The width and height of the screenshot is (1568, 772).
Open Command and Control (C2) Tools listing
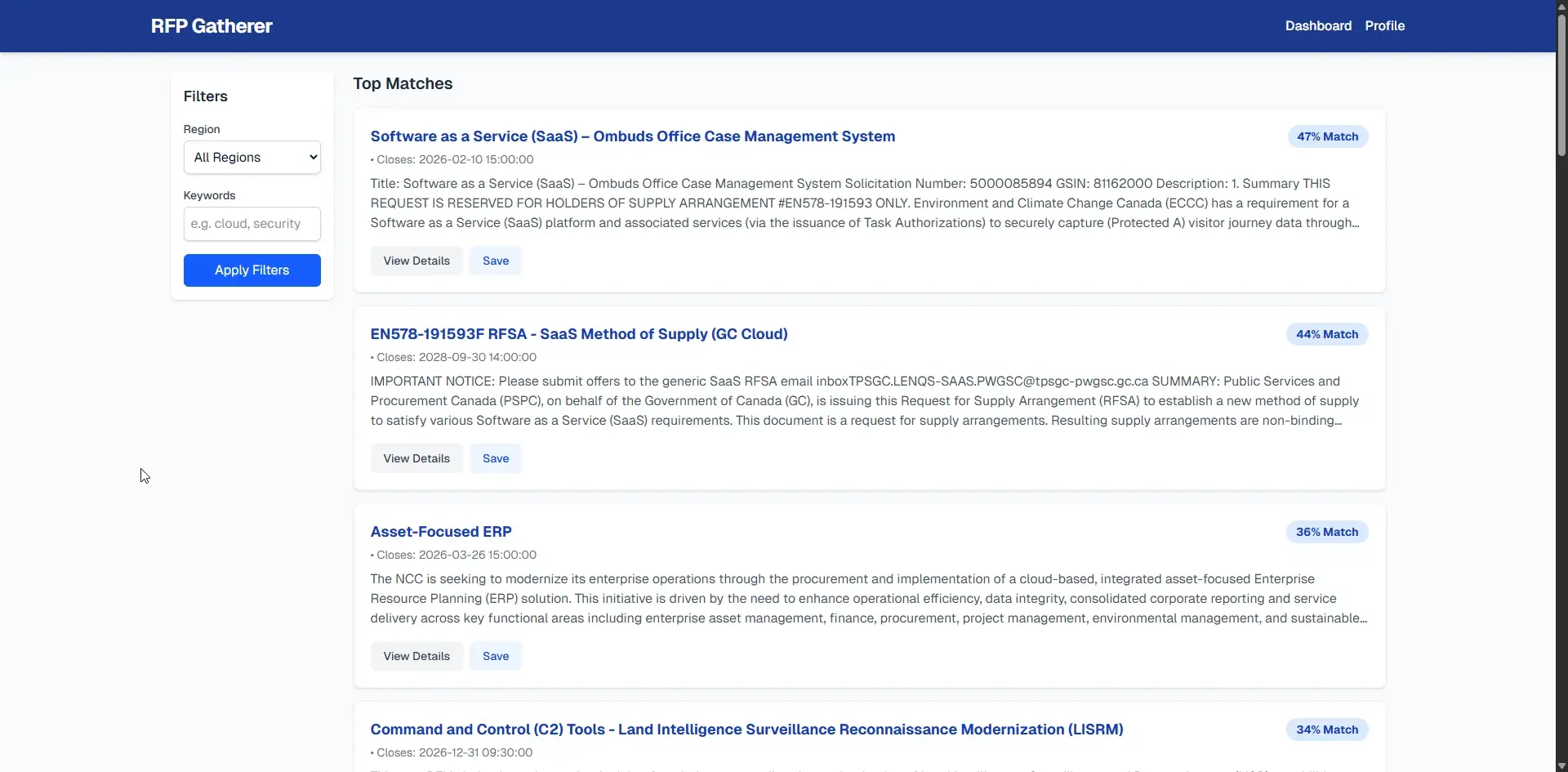(746, 730)
